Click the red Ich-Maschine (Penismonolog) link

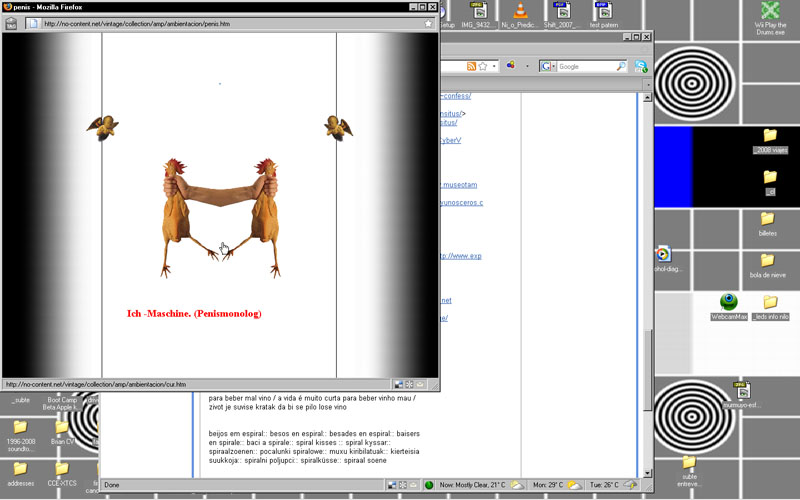[x=194, y=314]
